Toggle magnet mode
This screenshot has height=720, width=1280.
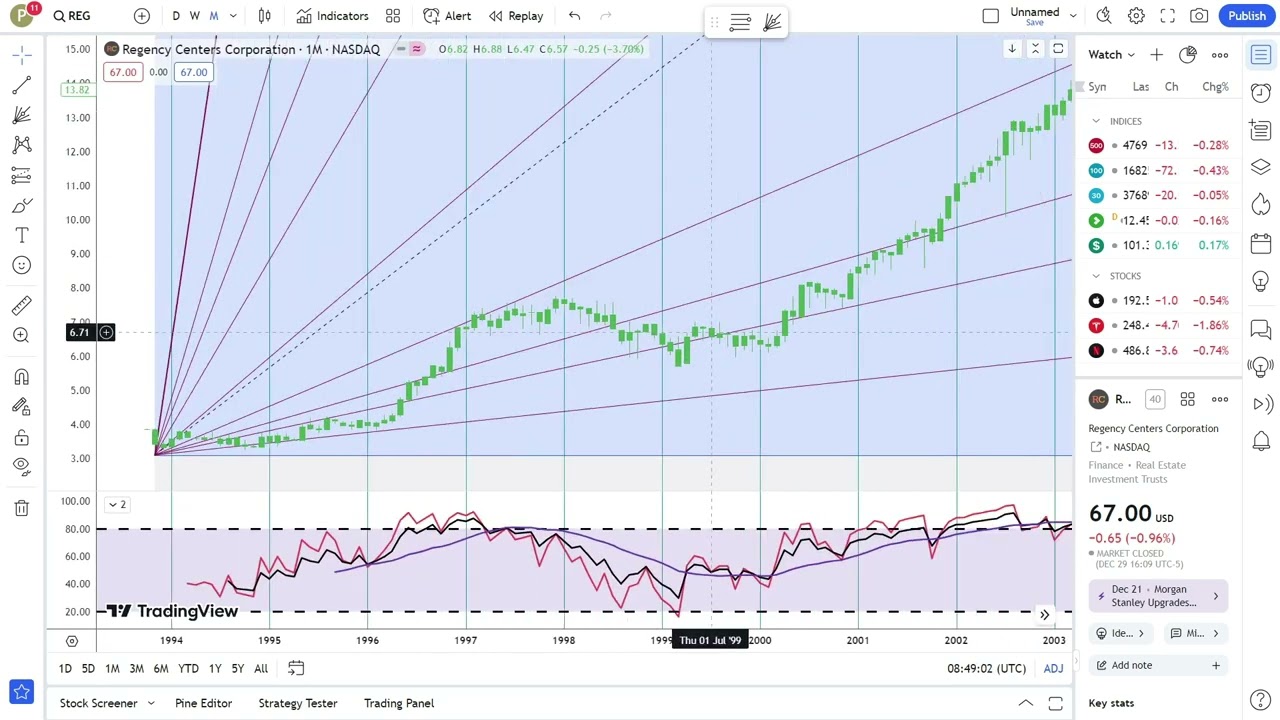pos(22,377)
